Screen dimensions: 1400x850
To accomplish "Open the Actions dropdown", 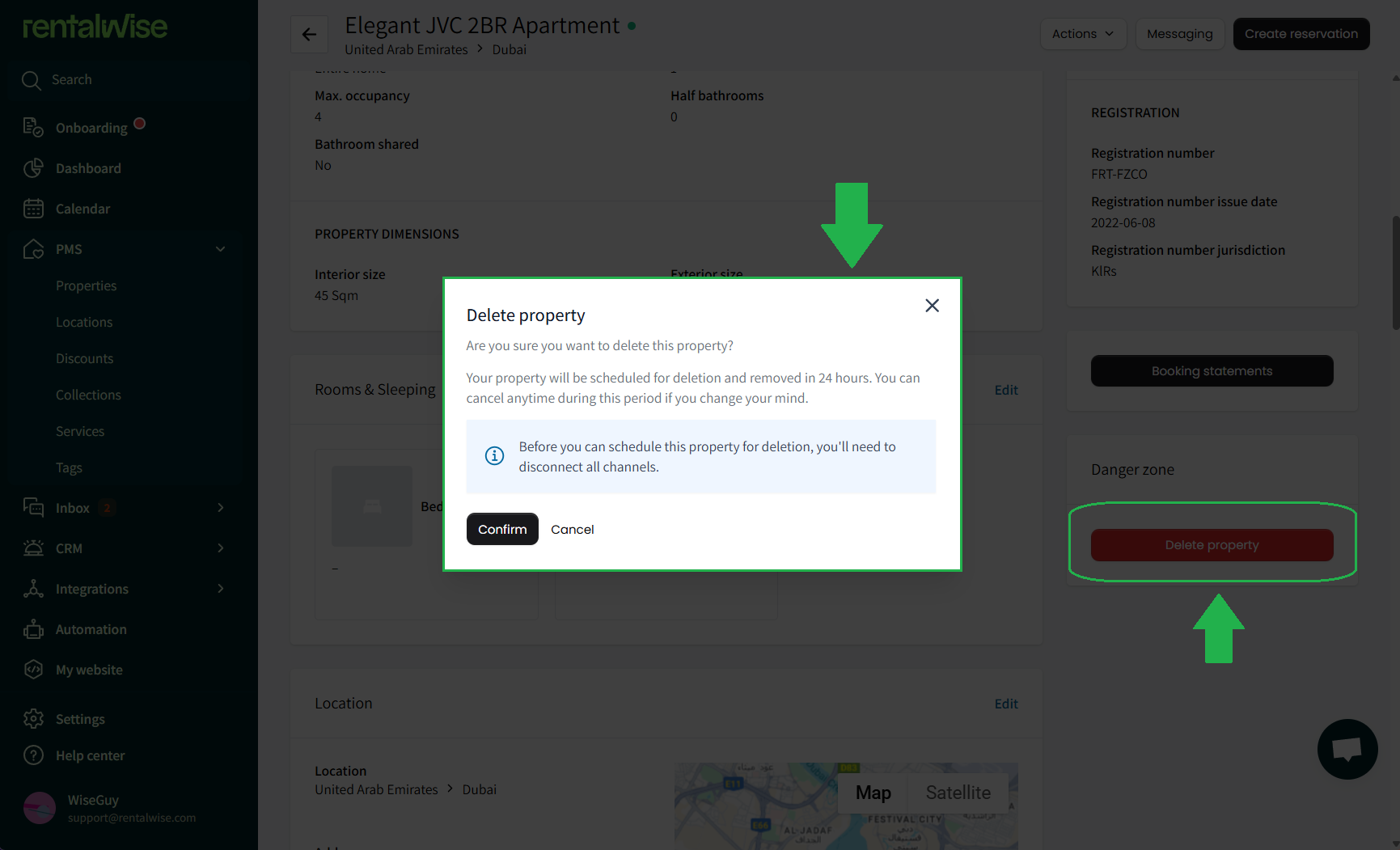I will coord(1082,34).
